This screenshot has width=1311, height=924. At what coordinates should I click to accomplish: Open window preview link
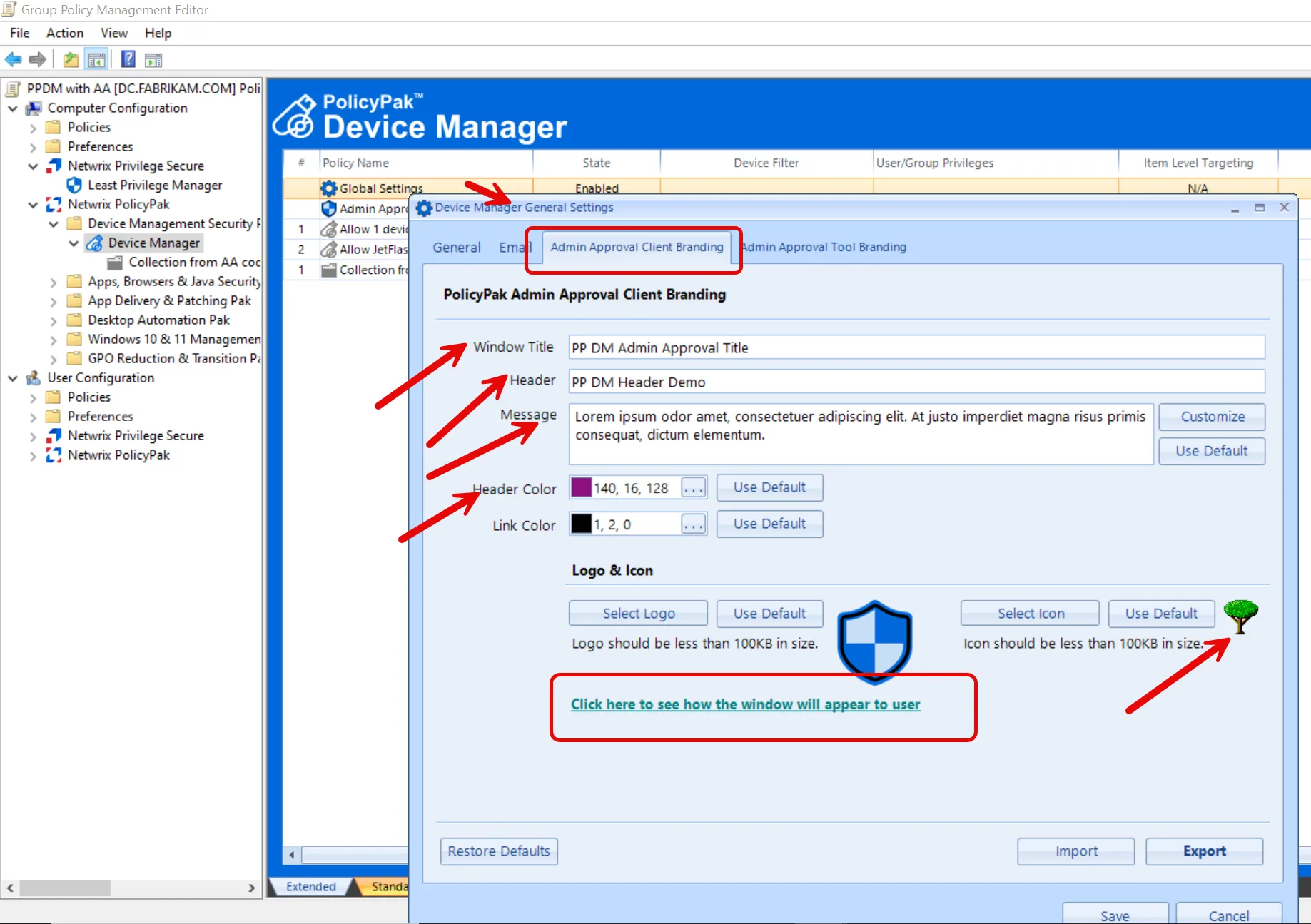tap(745, 705)
